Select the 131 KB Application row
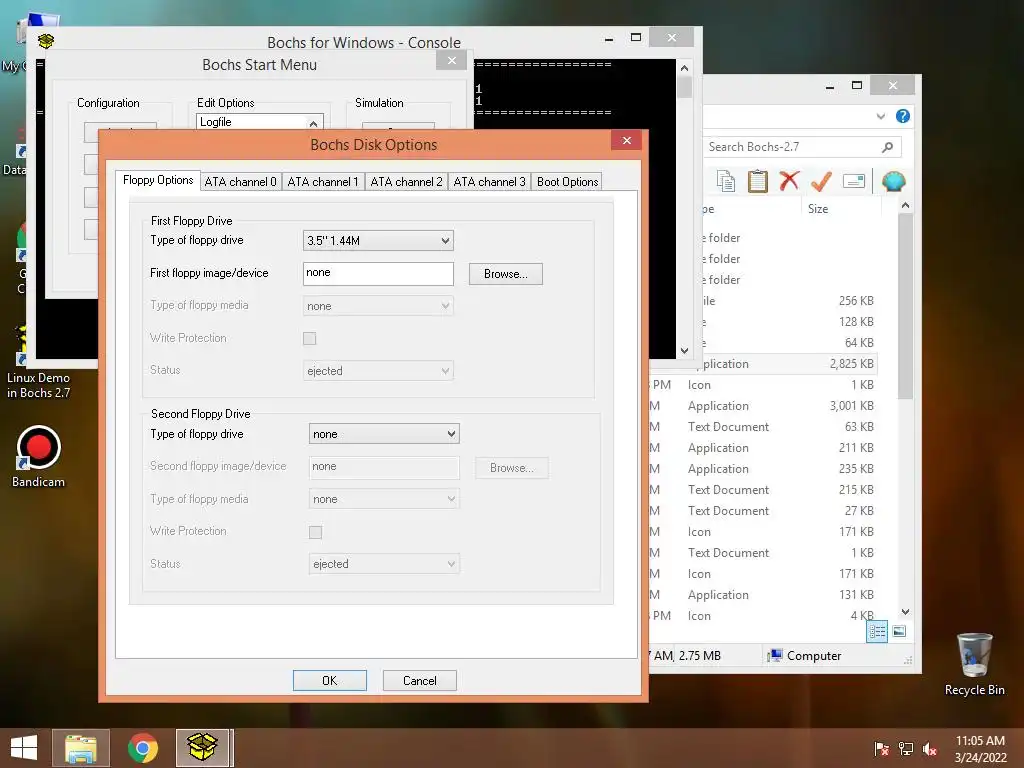The width and height of the screenshot is (1024, 768). (x=762, y=594)
